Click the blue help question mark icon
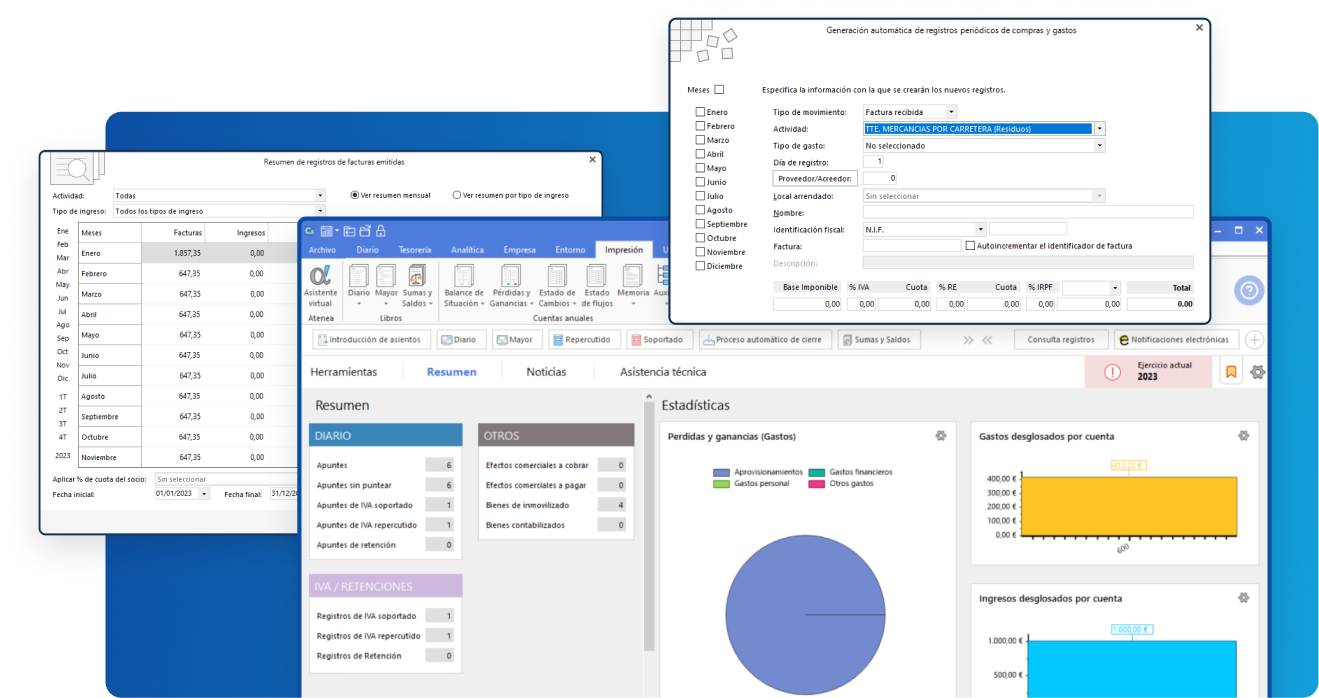 coord(1249,291)
